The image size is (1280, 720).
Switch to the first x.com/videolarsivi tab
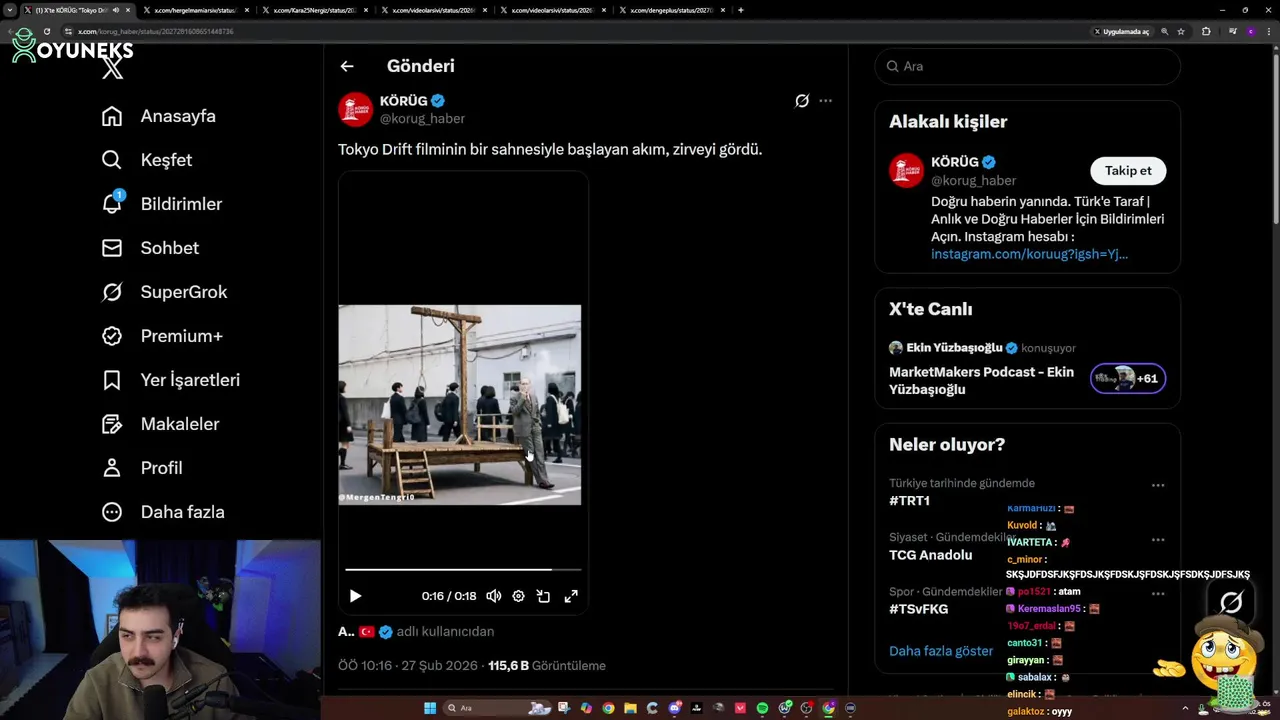coord(433,10)
